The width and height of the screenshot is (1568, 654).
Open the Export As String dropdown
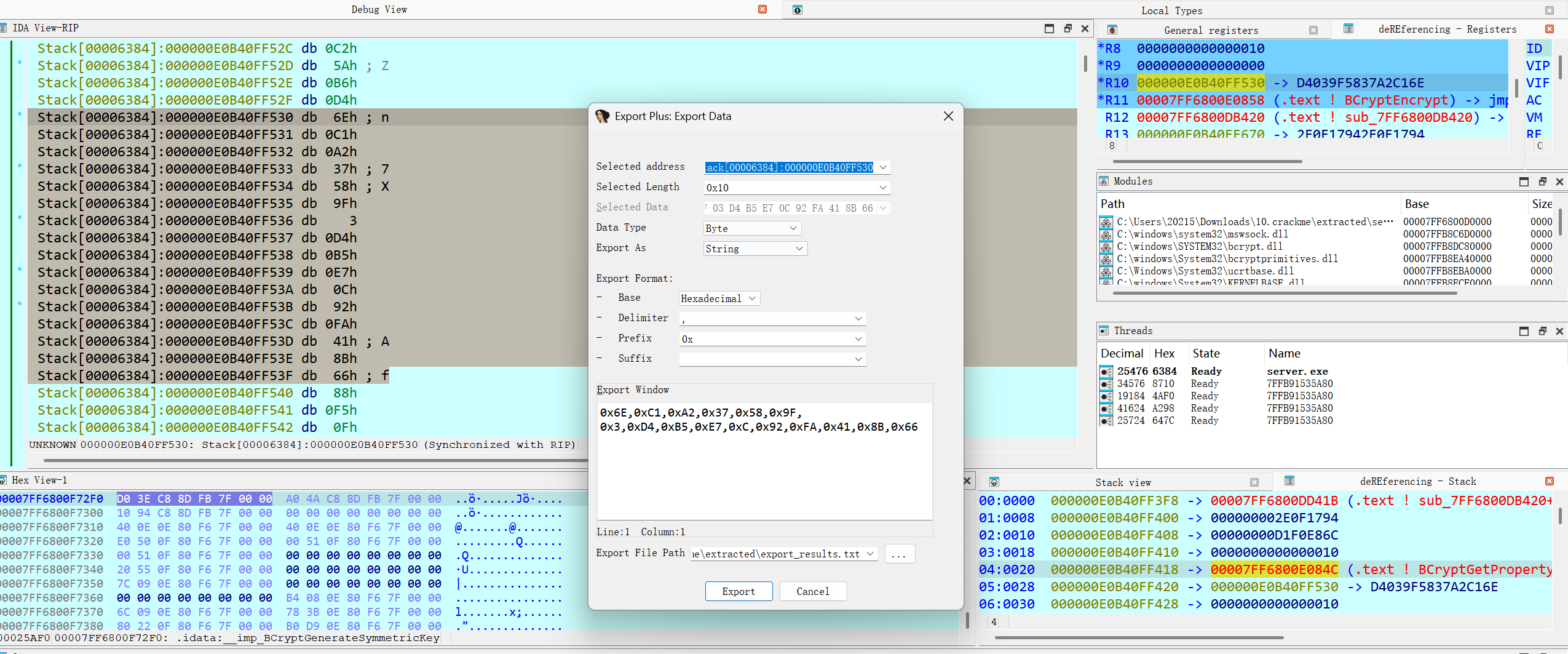pos(799,249)
